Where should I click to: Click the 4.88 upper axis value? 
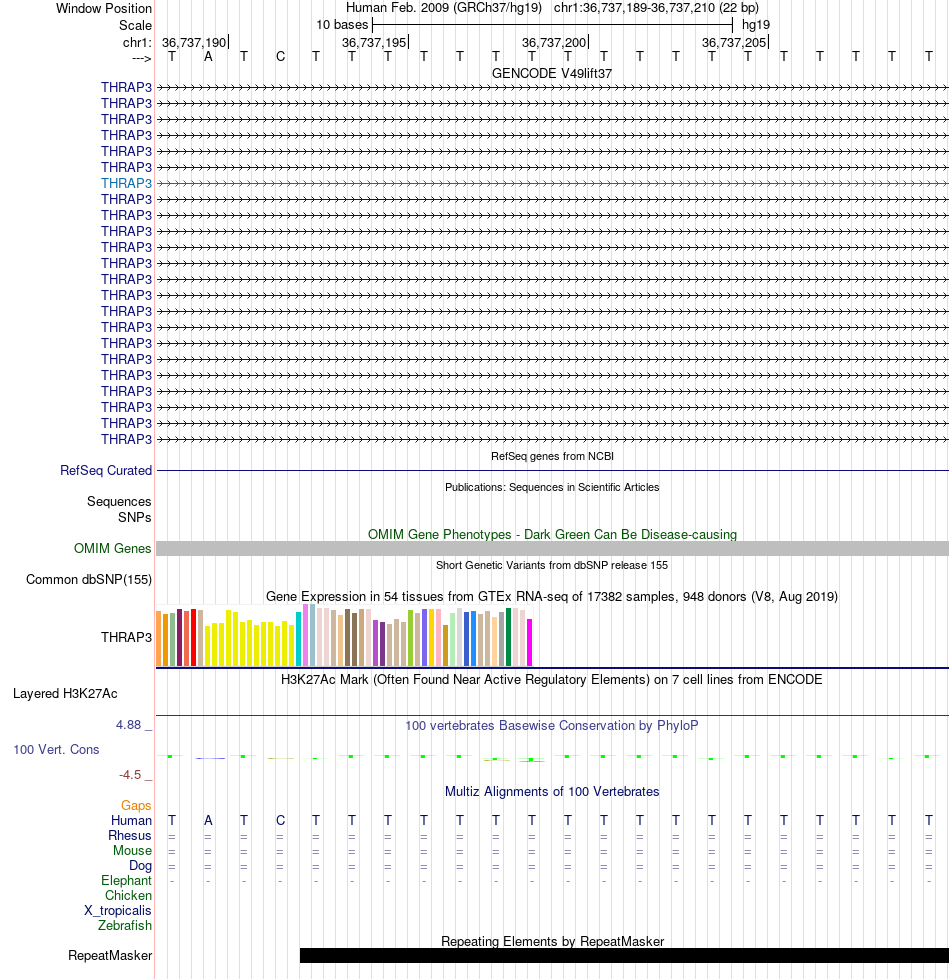tap(129, 725)
